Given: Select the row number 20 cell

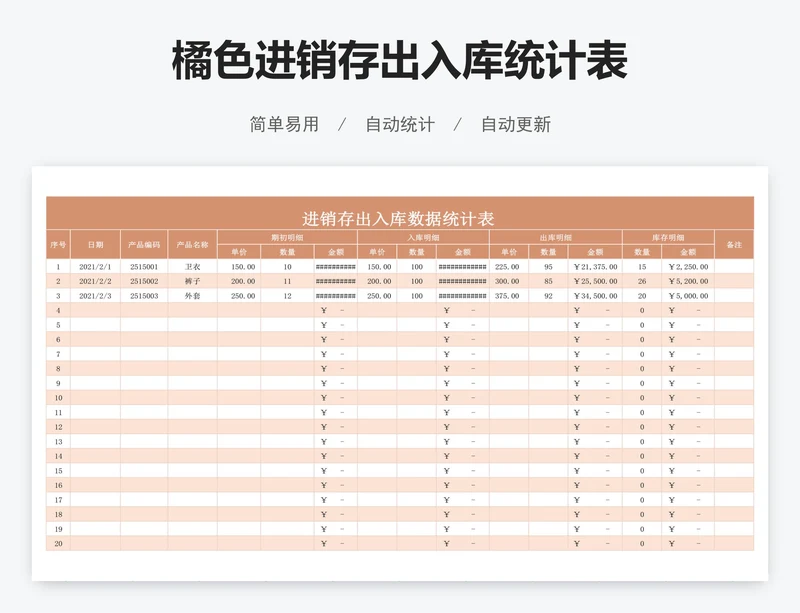Looking at the screenshot, I should (x=58, y=544).
